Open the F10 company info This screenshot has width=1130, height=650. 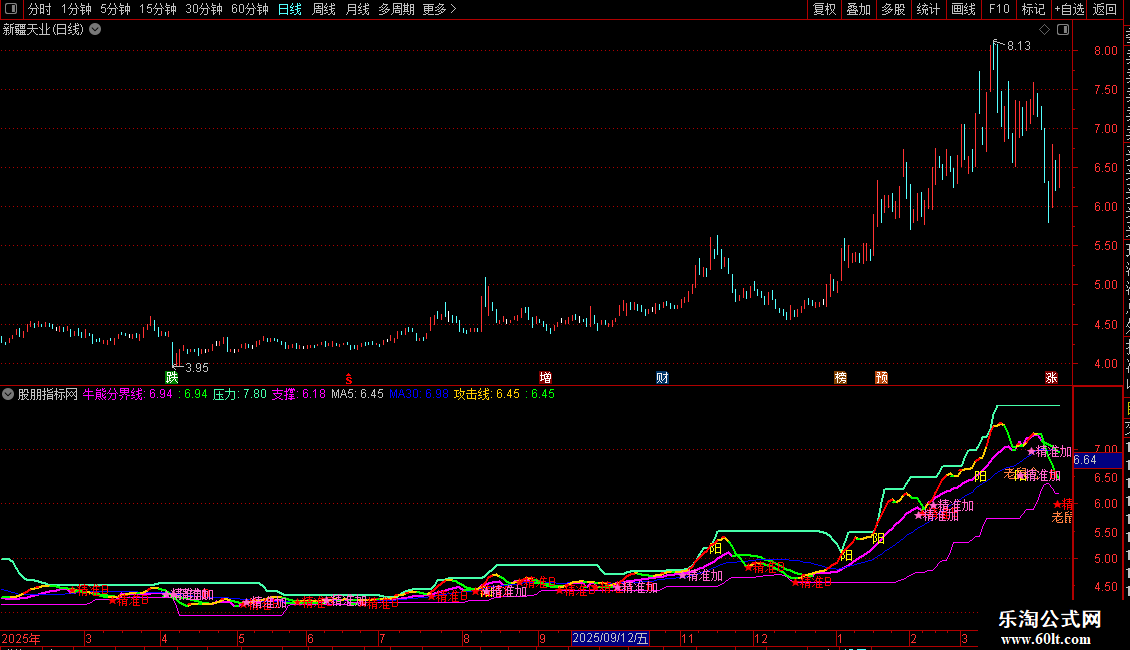coord(999,9)
